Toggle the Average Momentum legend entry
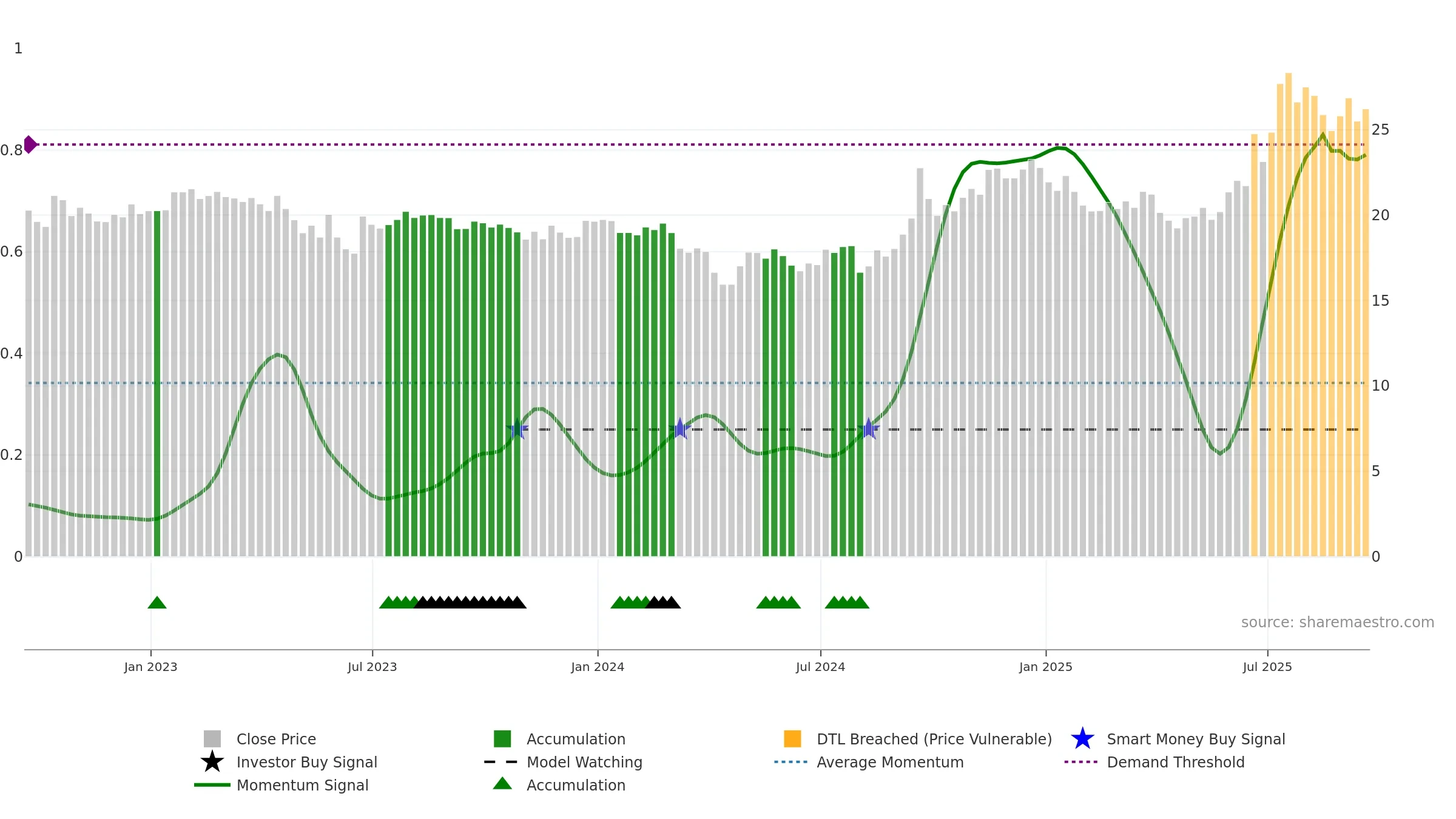 click(869, 762)
